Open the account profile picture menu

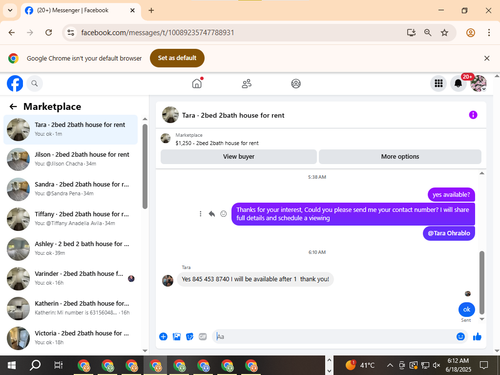(x=478, y=83)
